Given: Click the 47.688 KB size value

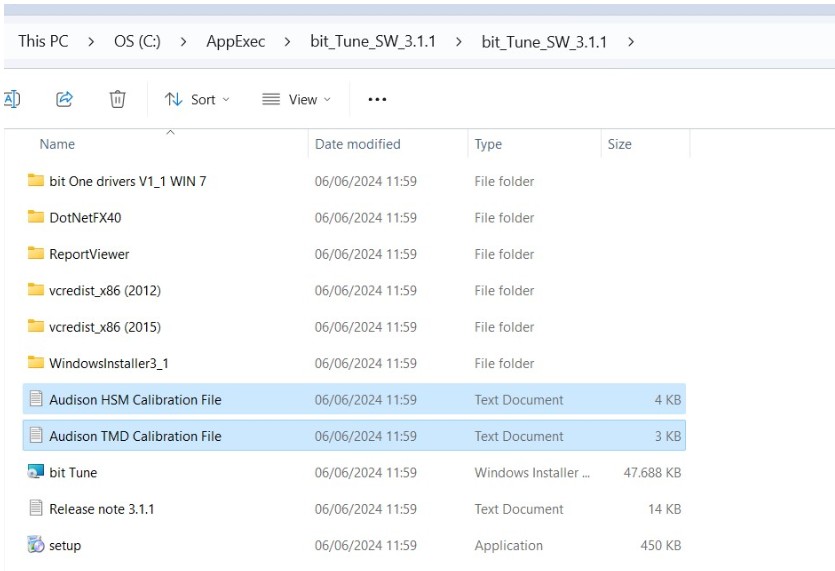Looking at the screenshot, I should click(x=652, y=472).
